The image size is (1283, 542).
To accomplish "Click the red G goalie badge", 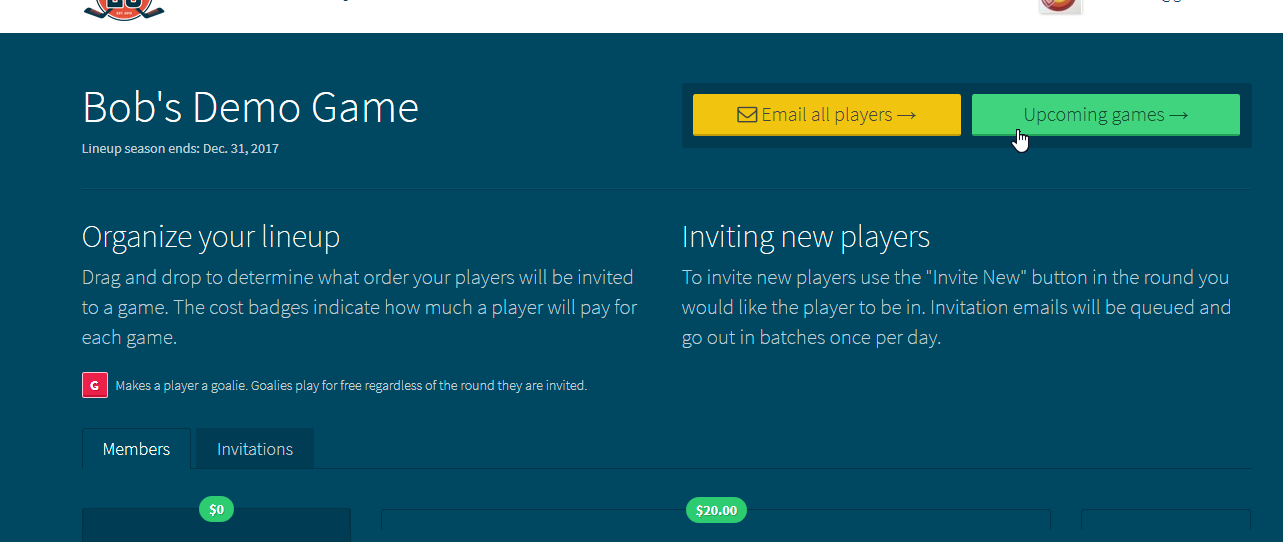I will tap(94, 385).
